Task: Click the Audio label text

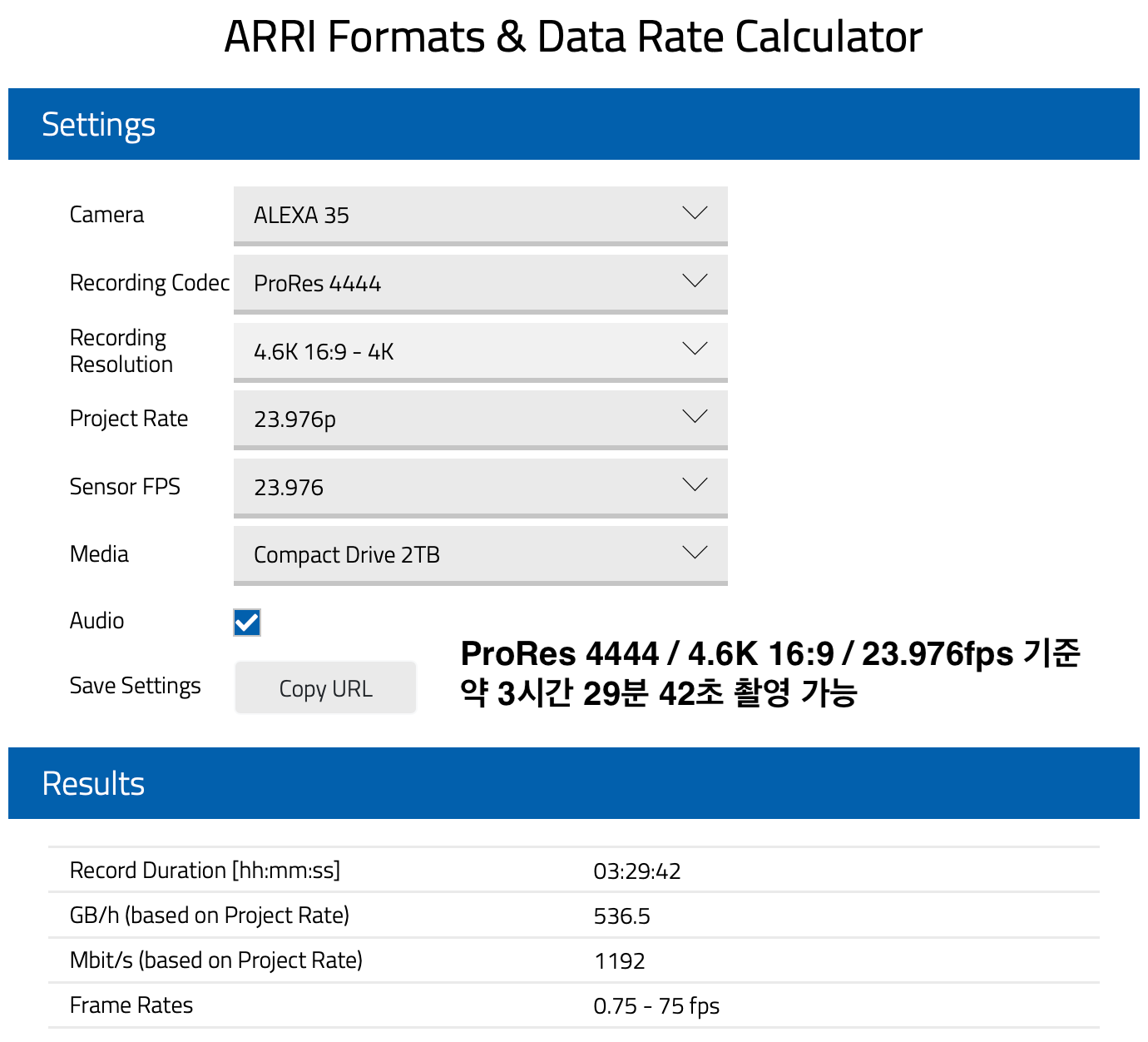Action: pos(97,621)
